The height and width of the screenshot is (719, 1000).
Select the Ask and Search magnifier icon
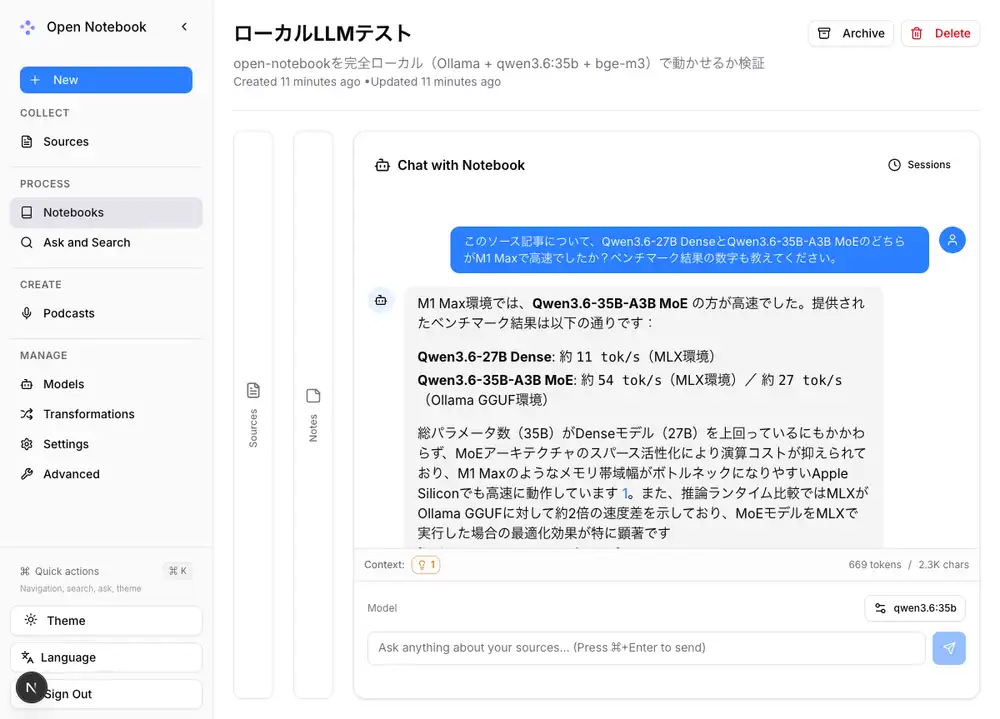28,242
